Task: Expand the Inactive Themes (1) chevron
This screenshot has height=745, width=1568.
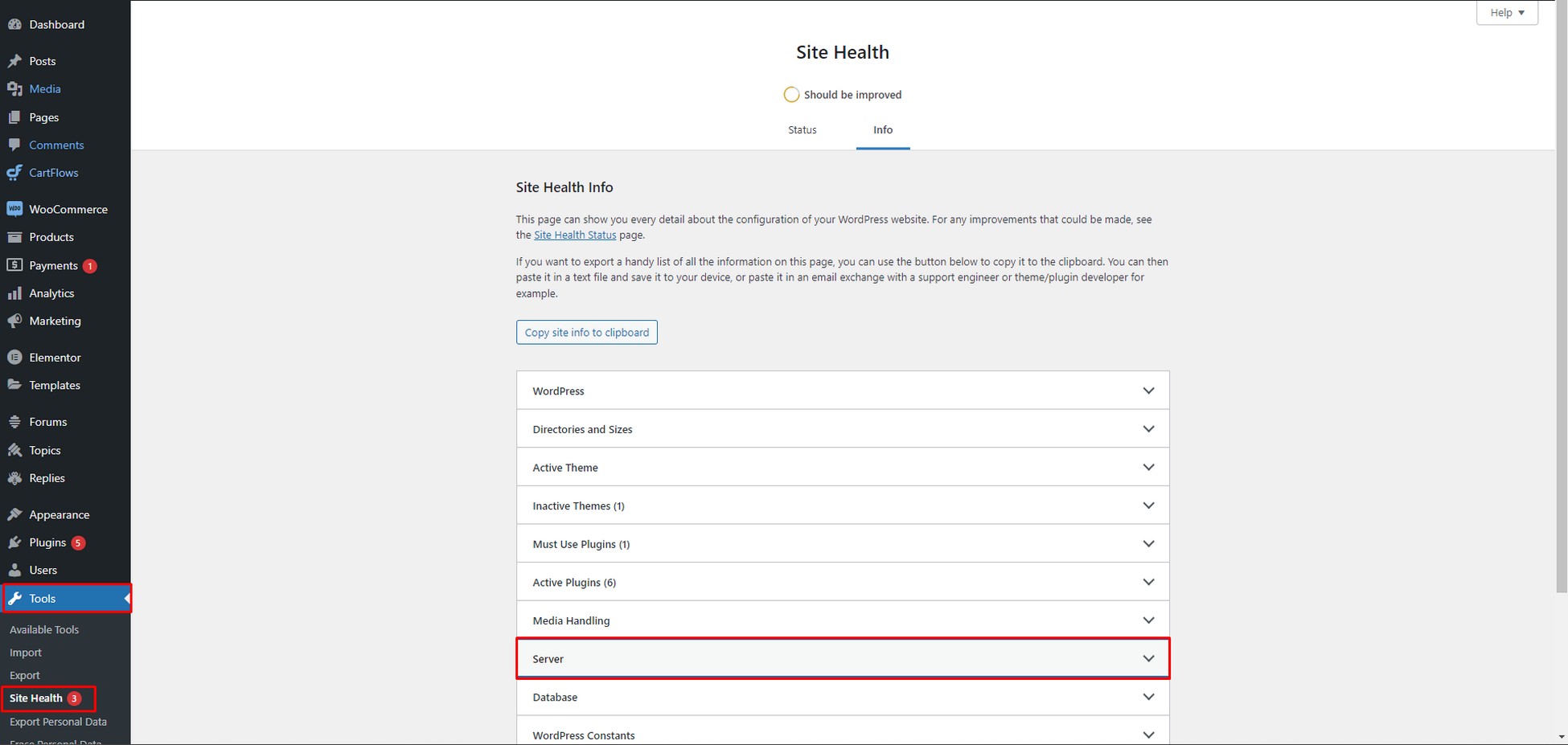Action: 1148,506
